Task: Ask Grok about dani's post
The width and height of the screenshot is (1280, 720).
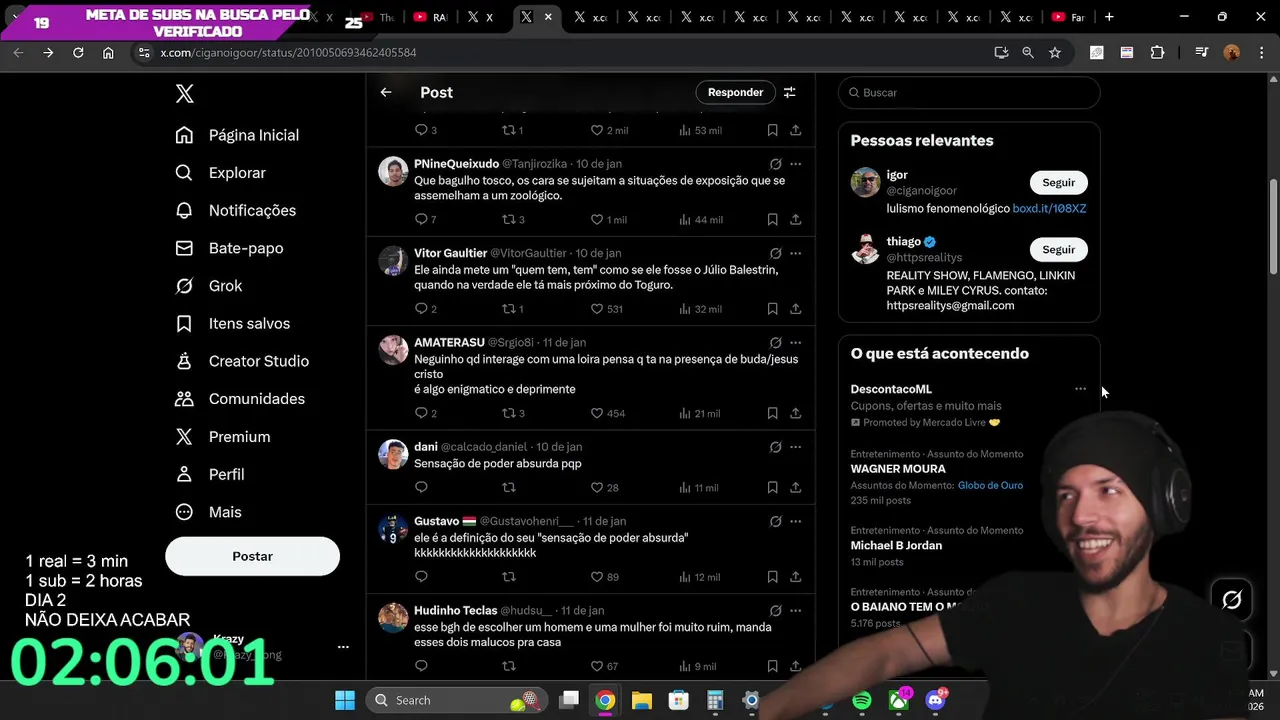Action: pos(775,447)
